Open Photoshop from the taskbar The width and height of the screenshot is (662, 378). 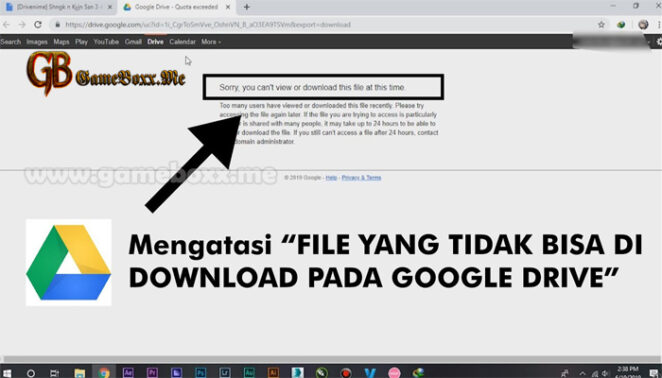(201, 373)
